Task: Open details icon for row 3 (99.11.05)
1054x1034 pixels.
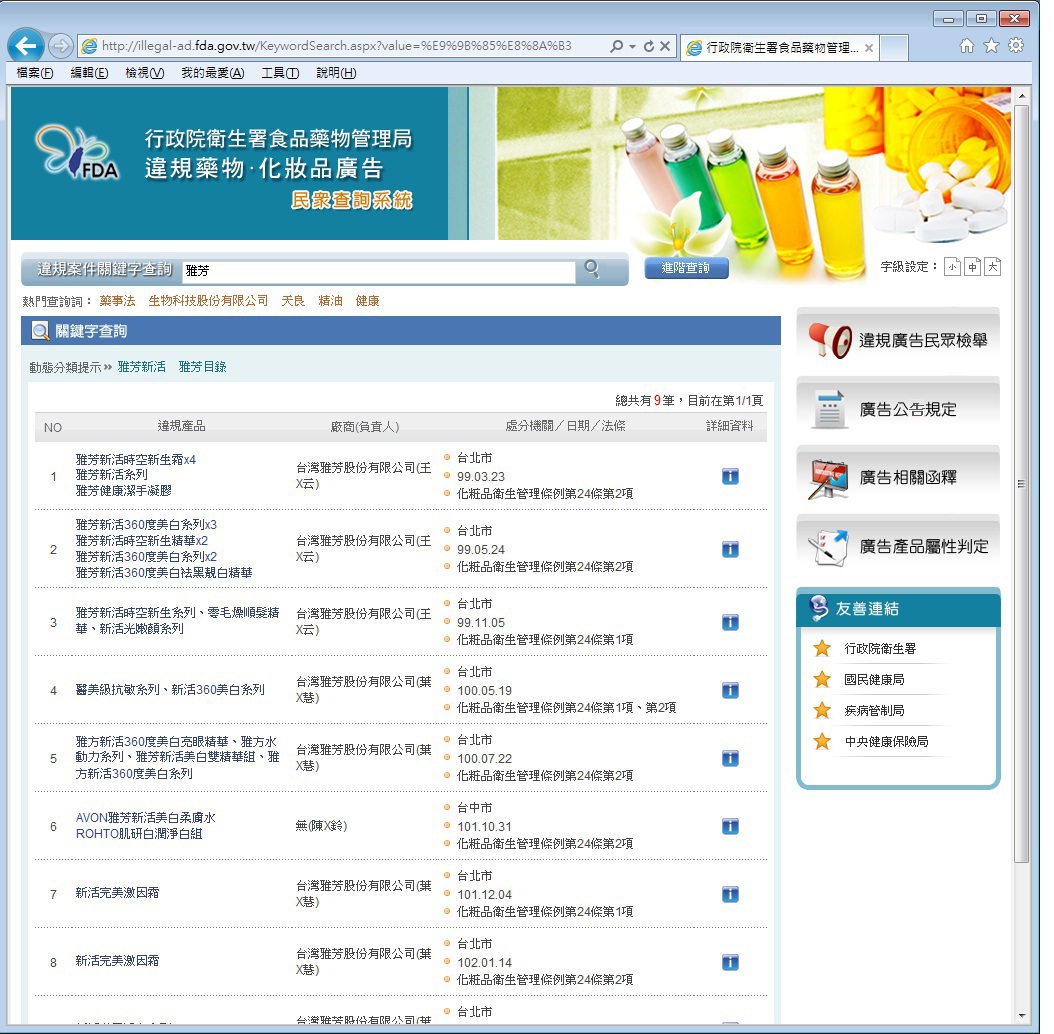Action: pyautogui.click(x=730, y=623)
